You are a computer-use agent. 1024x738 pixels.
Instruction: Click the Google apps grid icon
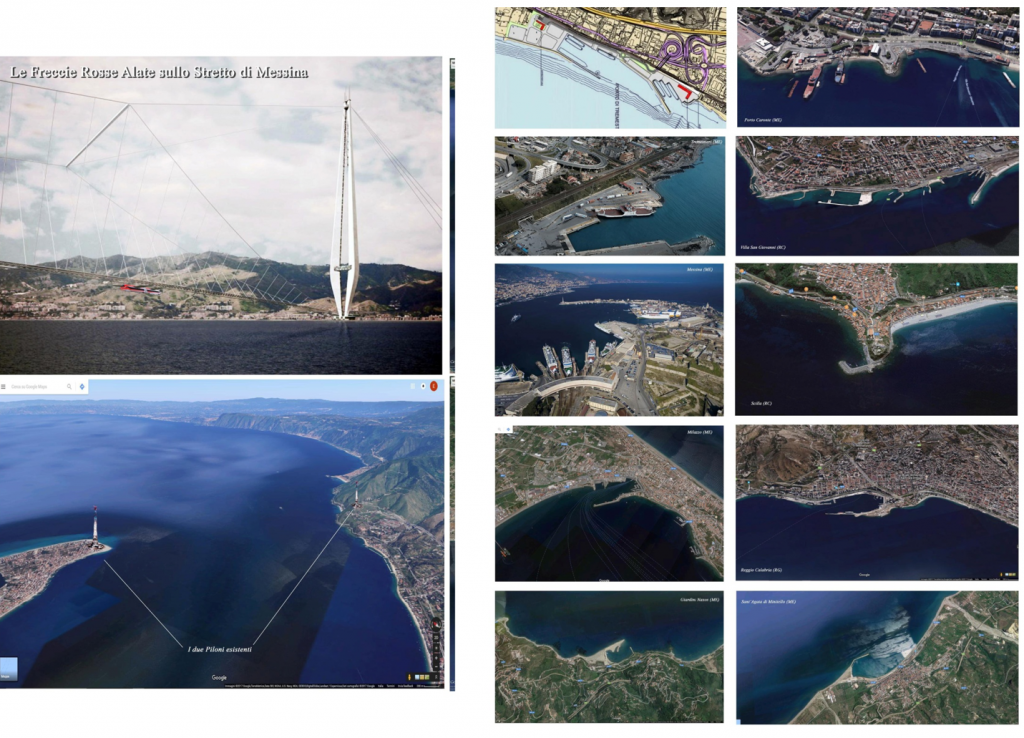pos(412,386)
